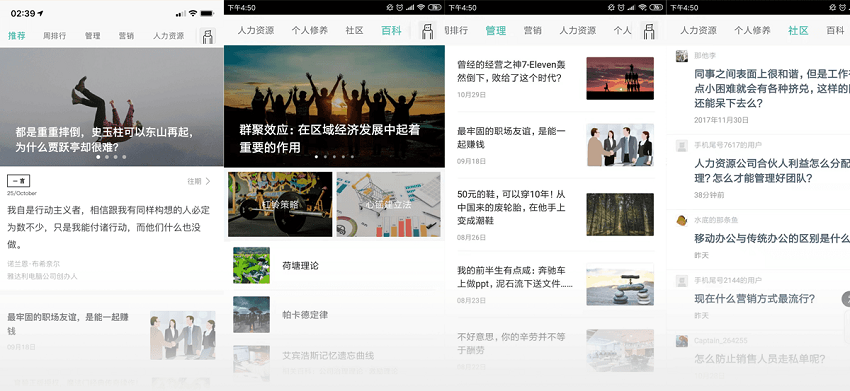Open the 帕卡德定律 entry
850x391 pixels.
334,314
